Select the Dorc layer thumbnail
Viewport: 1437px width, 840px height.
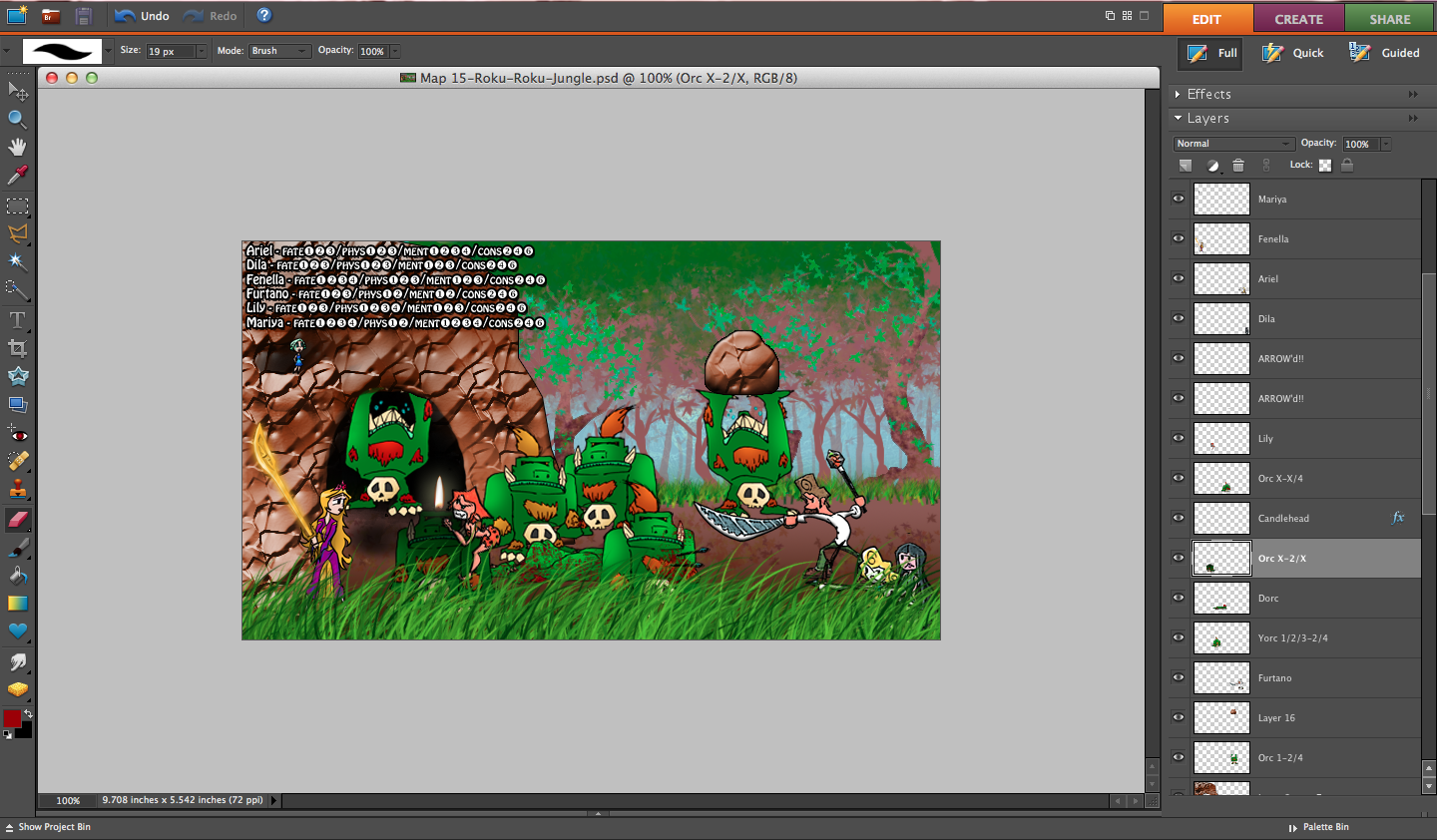click(x=1221, y=598)
